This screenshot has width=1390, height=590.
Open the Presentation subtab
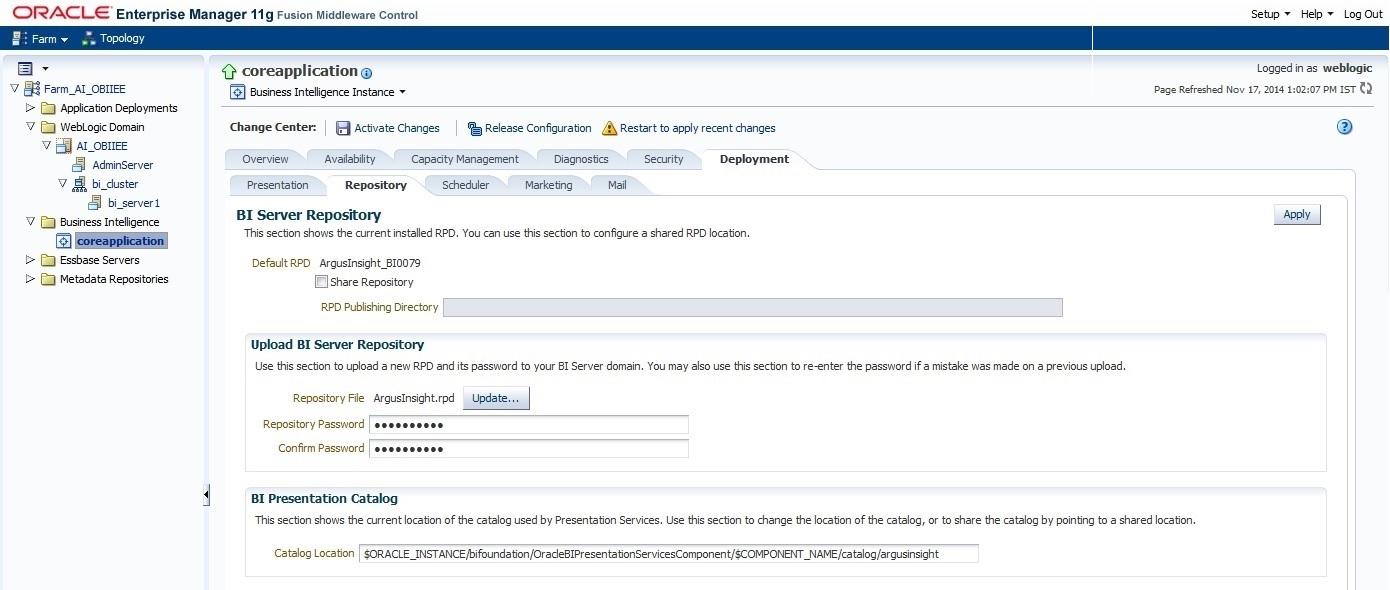[x=277, y=185]
